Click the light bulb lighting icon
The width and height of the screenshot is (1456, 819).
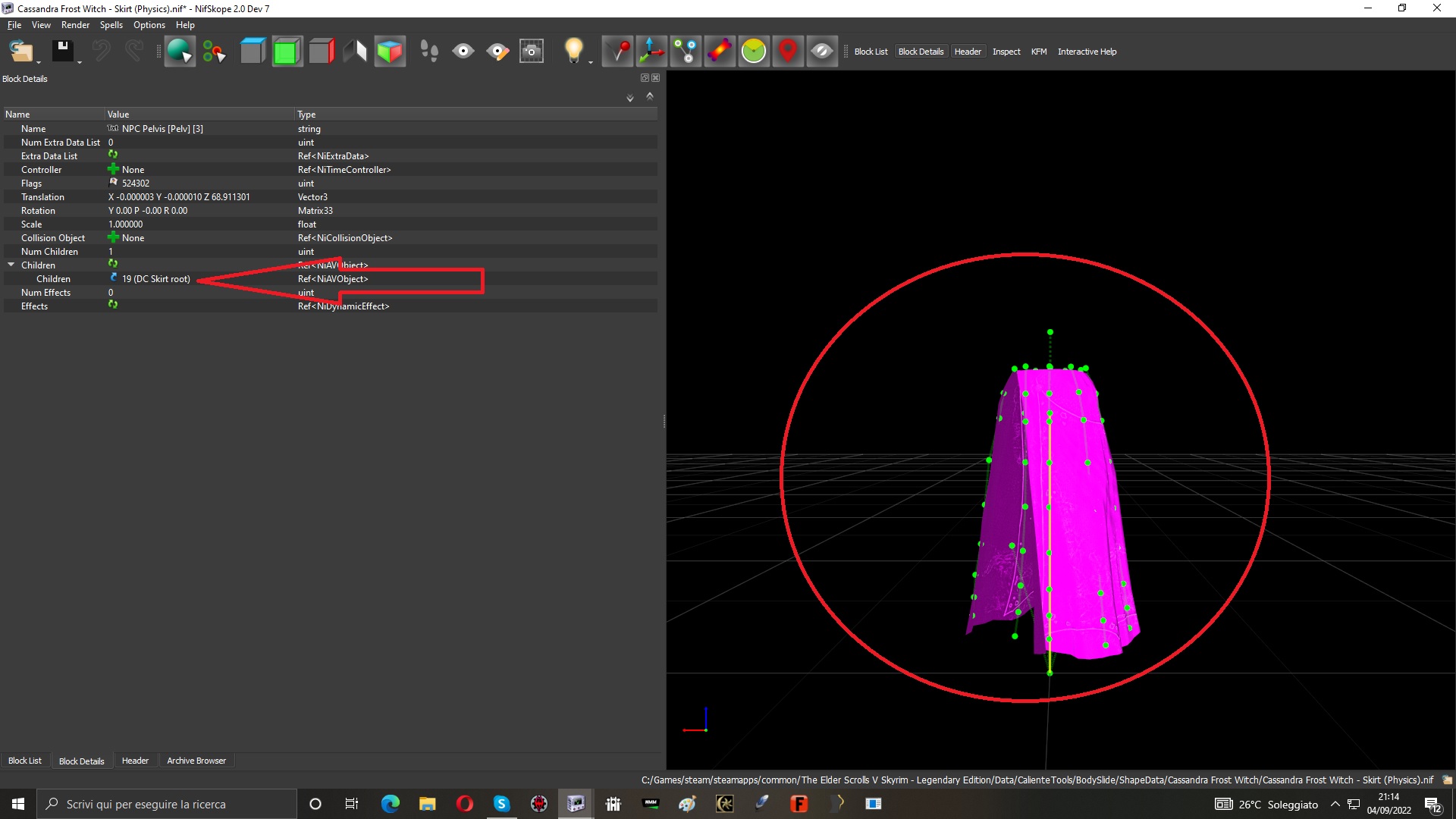pyautogui.click(x=574, y=50)
